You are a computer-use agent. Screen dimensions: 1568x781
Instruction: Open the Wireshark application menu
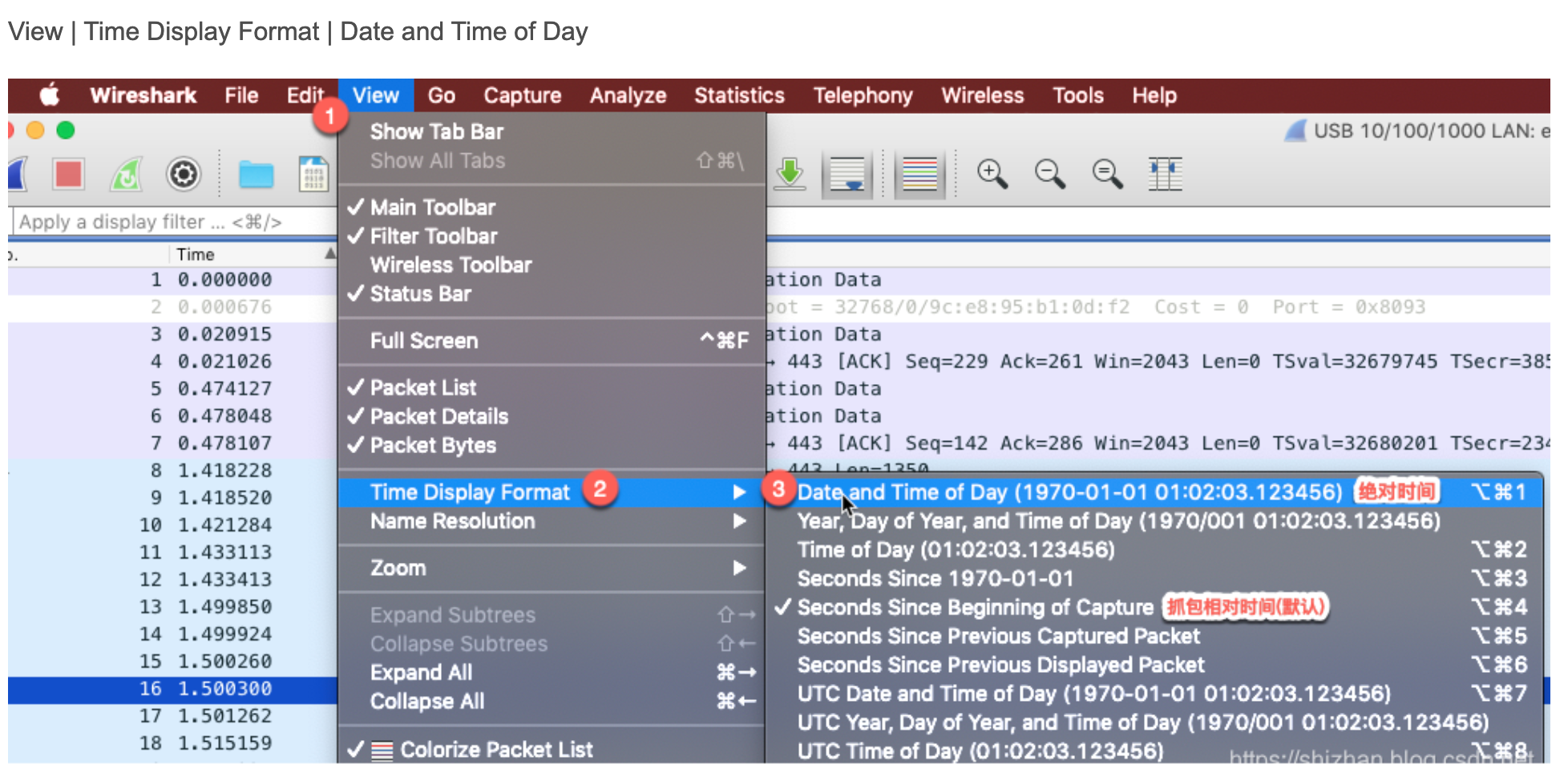pos(143,95)
